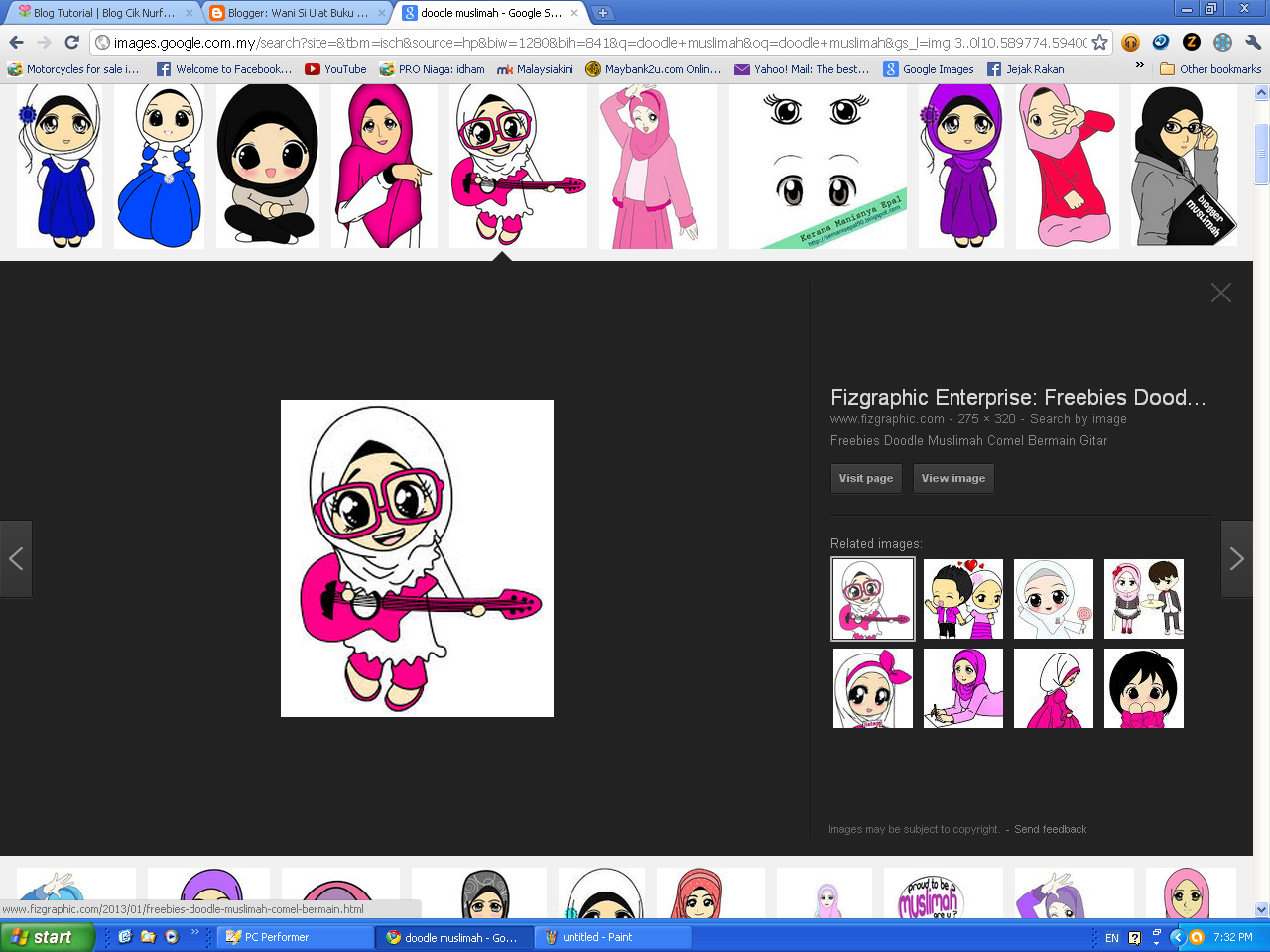Open PRO Niaga: idham bookmark
Image resolution: width=1270 pixels, height=952 pixels.
coord(432,69)
